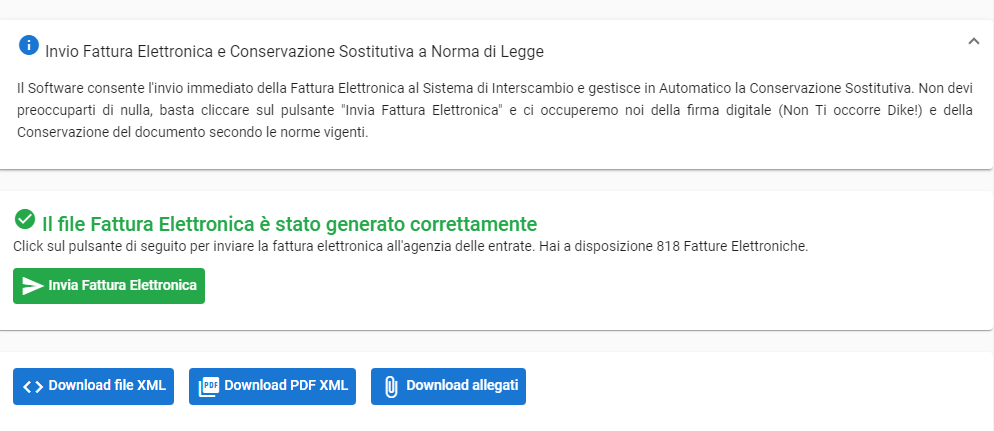Viewport: 994px width, 431px height.
Task: Click the 'Download file XML' label text
Action: [107, 385]
